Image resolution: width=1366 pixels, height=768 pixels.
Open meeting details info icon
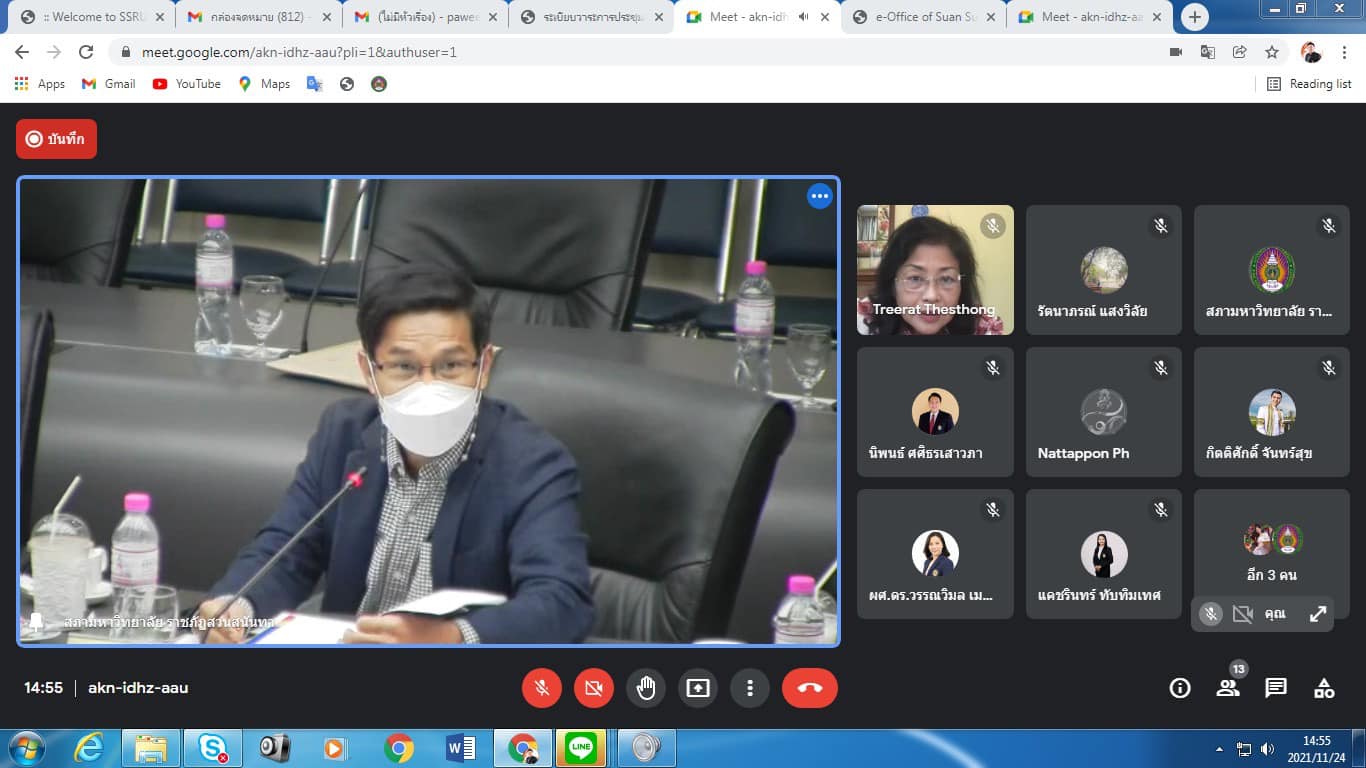[x=1180, y=688]
